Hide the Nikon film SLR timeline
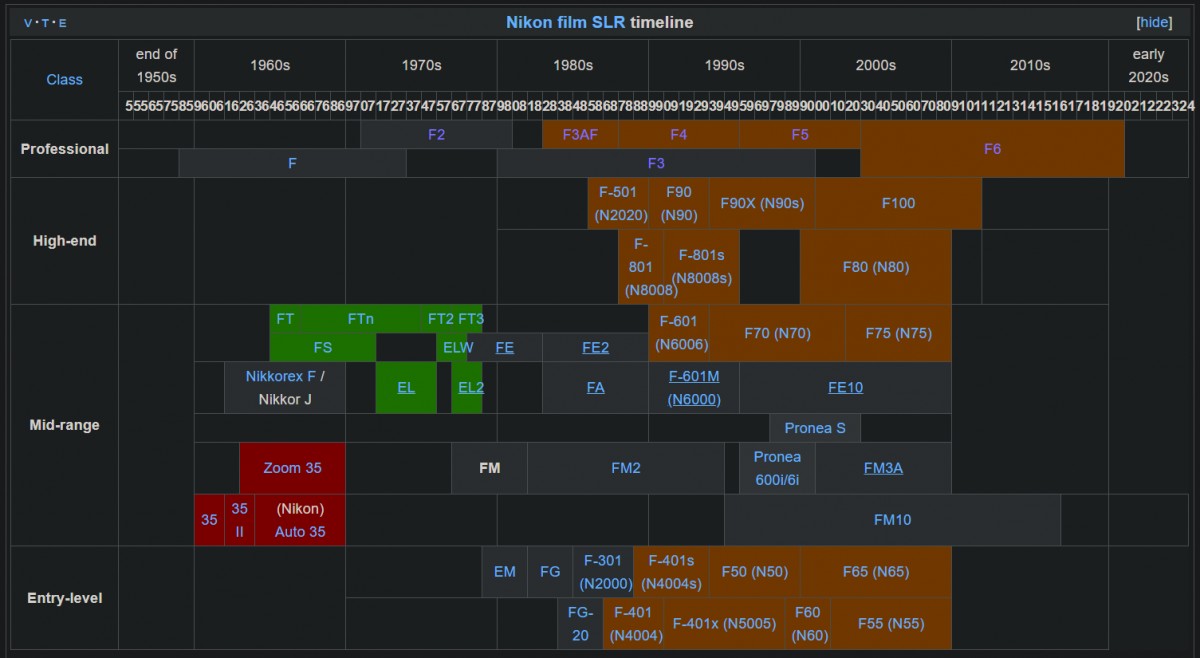 (x=1155, y=22)
